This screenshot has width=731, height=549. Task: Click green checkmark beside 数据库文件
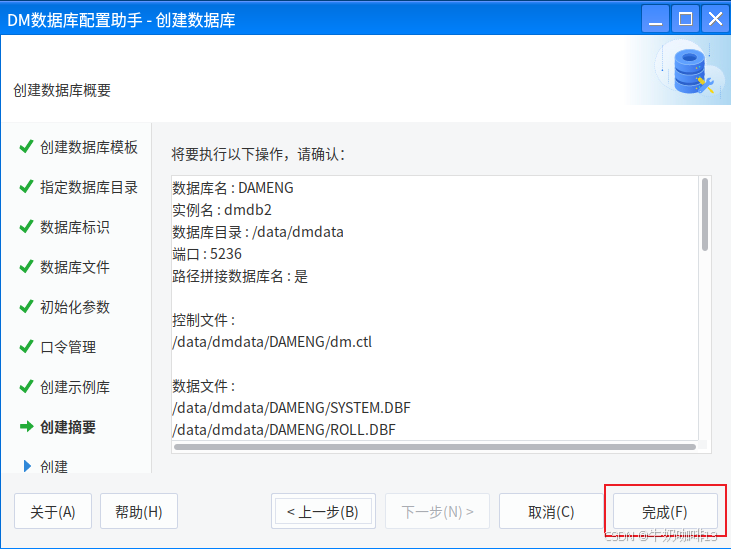(26, 267)
